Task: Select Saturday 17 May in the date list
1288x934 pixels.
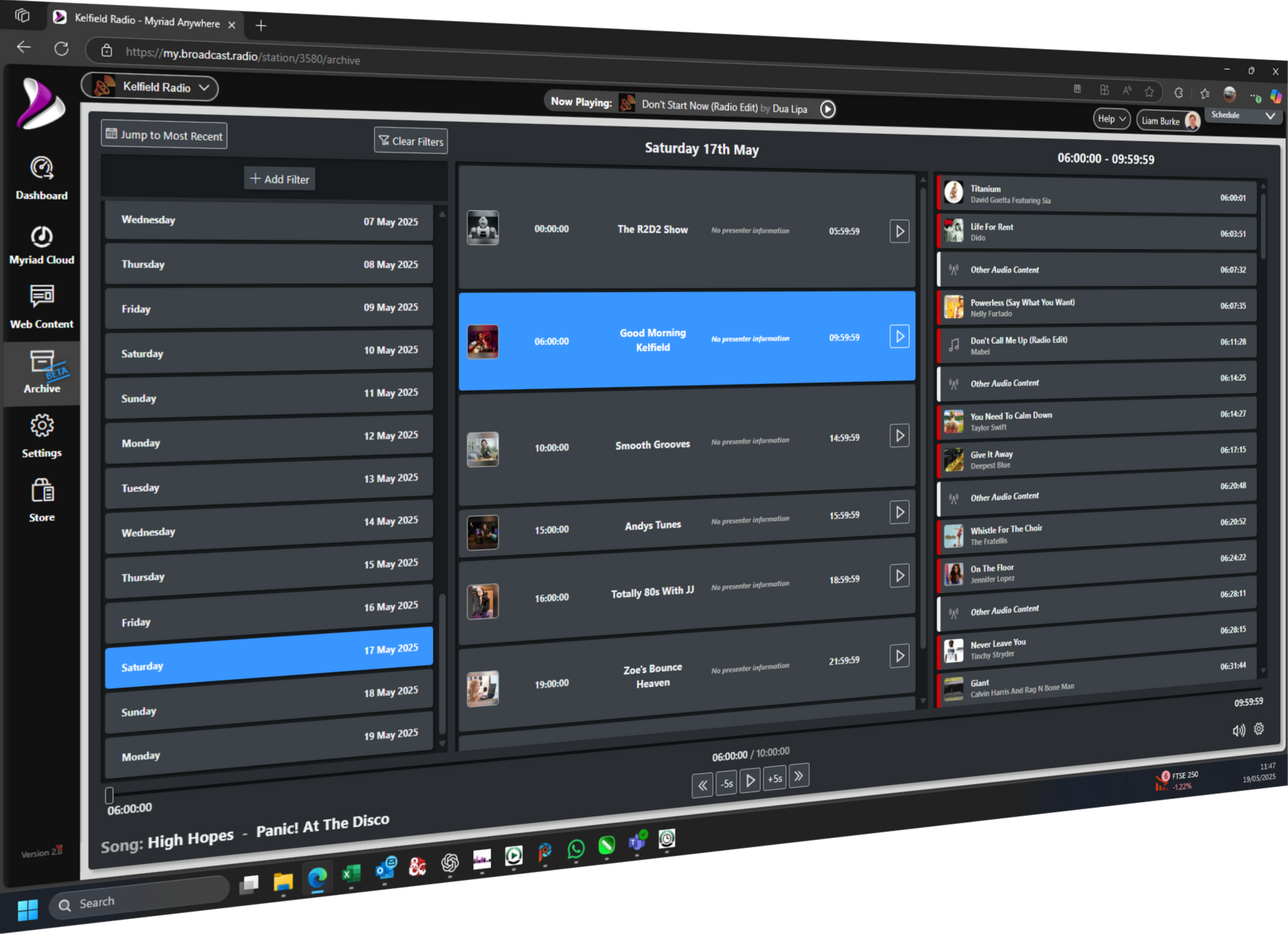Action: [268, 657]
